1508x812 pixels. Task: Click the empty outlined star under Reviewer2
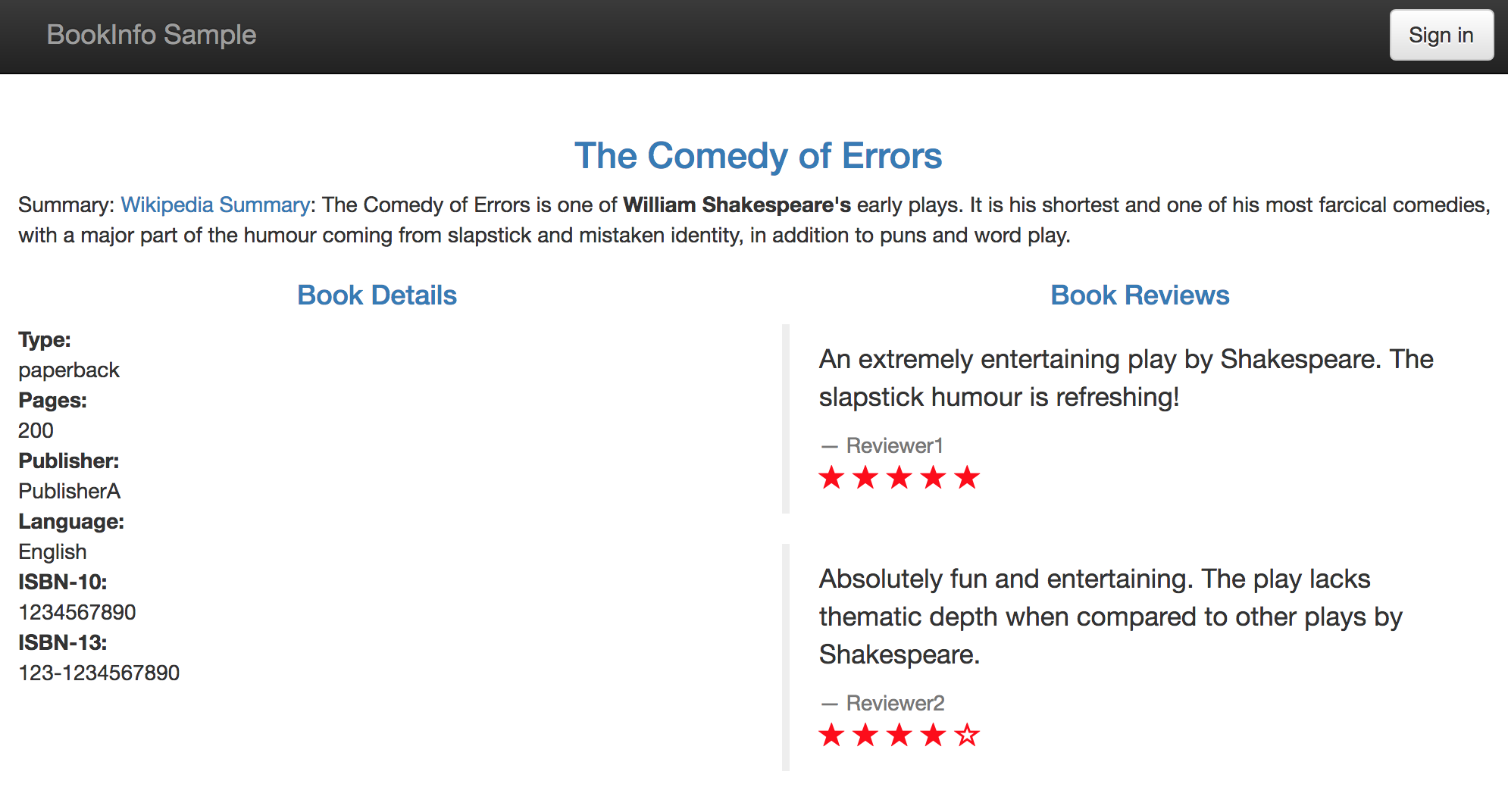pos(967,735)
